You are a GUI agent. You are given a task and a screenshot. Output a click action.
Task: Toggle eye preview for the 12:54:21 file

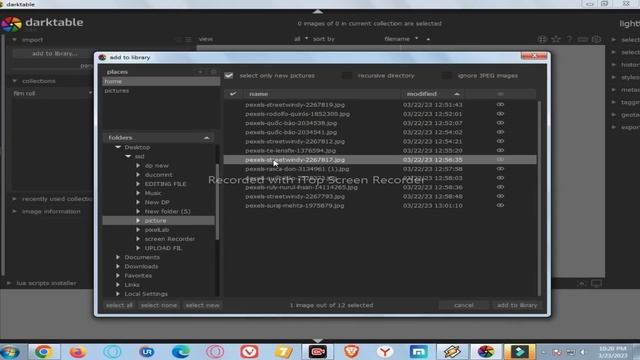[500, 141]
